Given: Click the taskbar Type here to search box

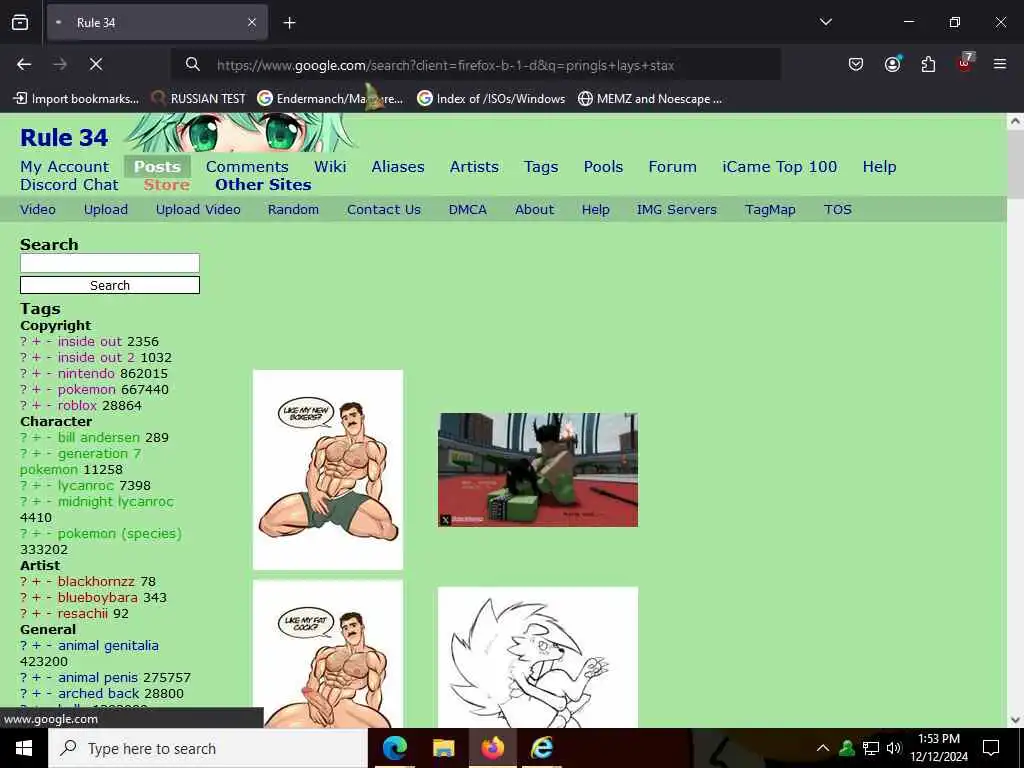Looking at the screenshot, I should (x=208, y=748).
